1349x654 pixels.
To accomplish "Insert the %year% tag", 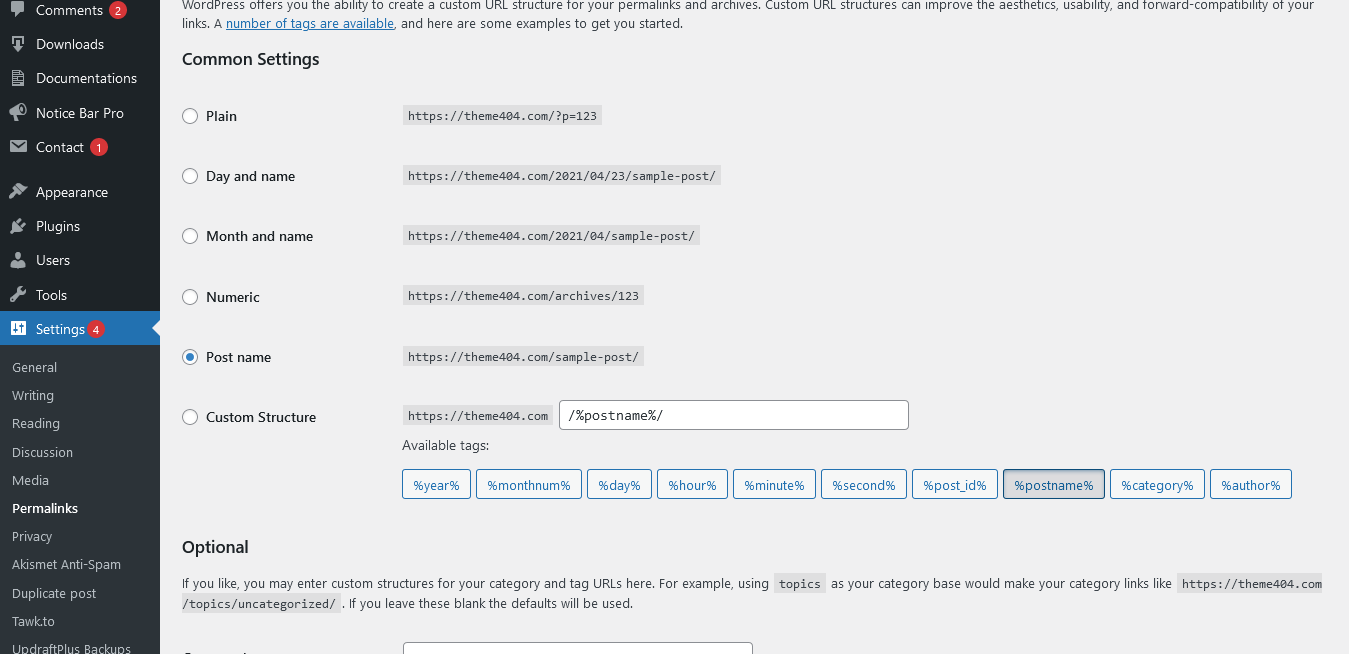I will 436,485.
